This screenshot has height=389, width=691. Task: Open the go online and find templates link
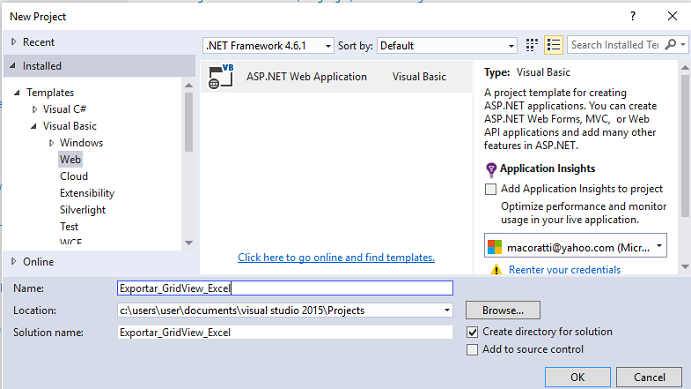336,257
